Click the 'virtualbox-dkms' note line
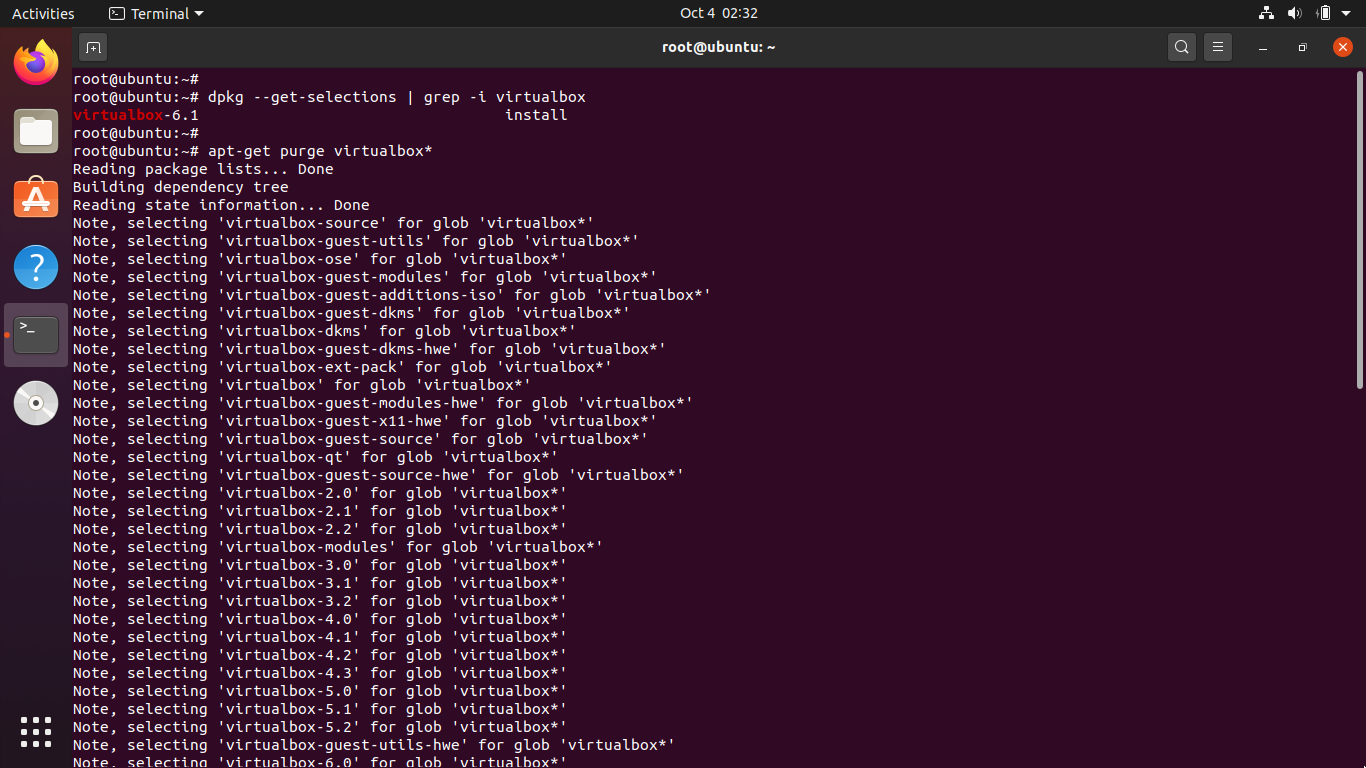1366x768 pixels. point(325,331)
